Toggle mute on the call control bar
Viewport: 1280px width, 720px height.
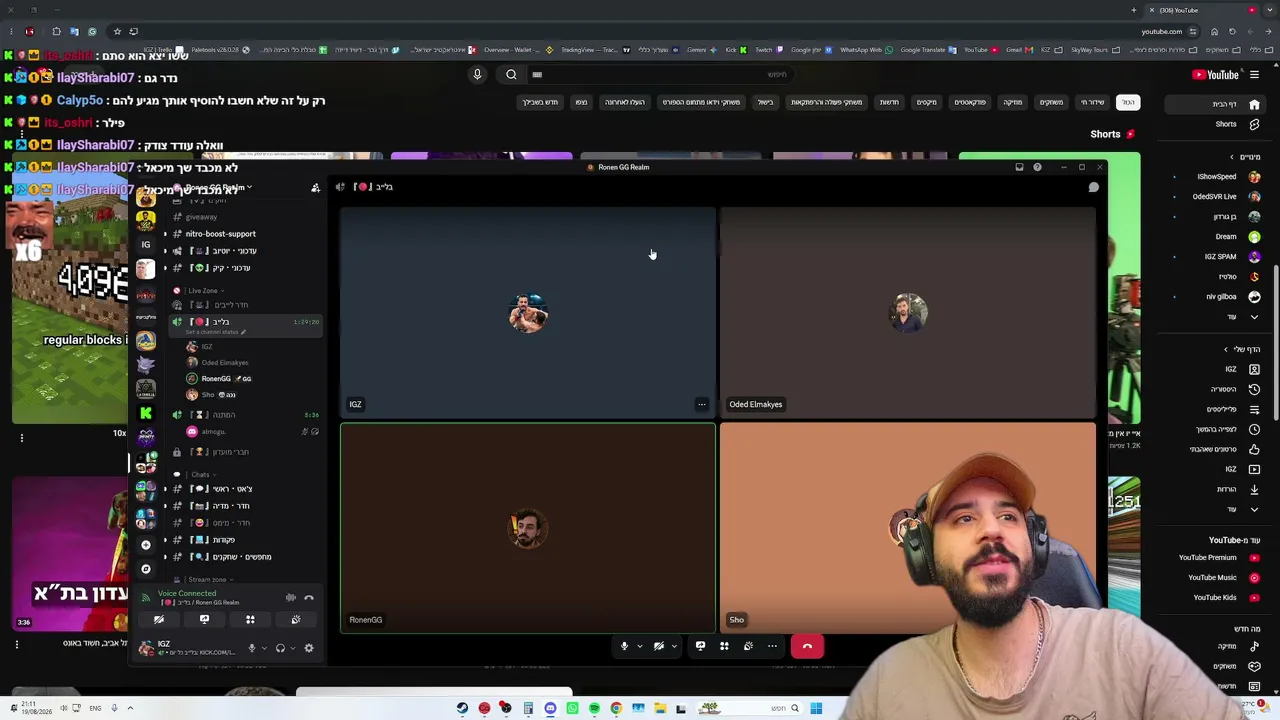click(x=624, y=647)
